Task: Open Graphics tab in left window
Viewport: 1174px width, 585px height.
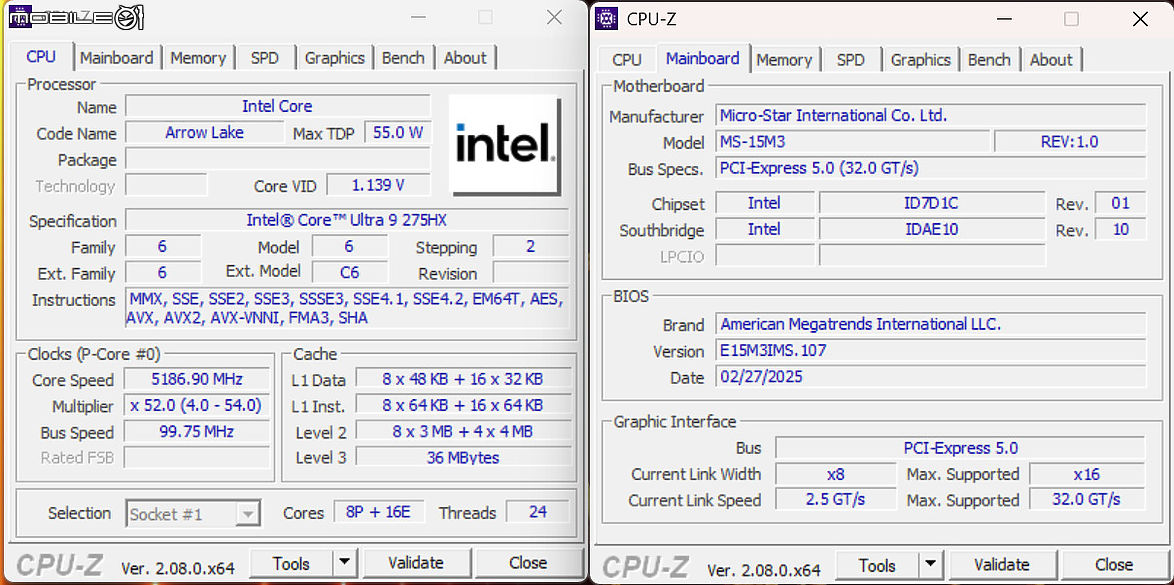Action: coord(335,58)
